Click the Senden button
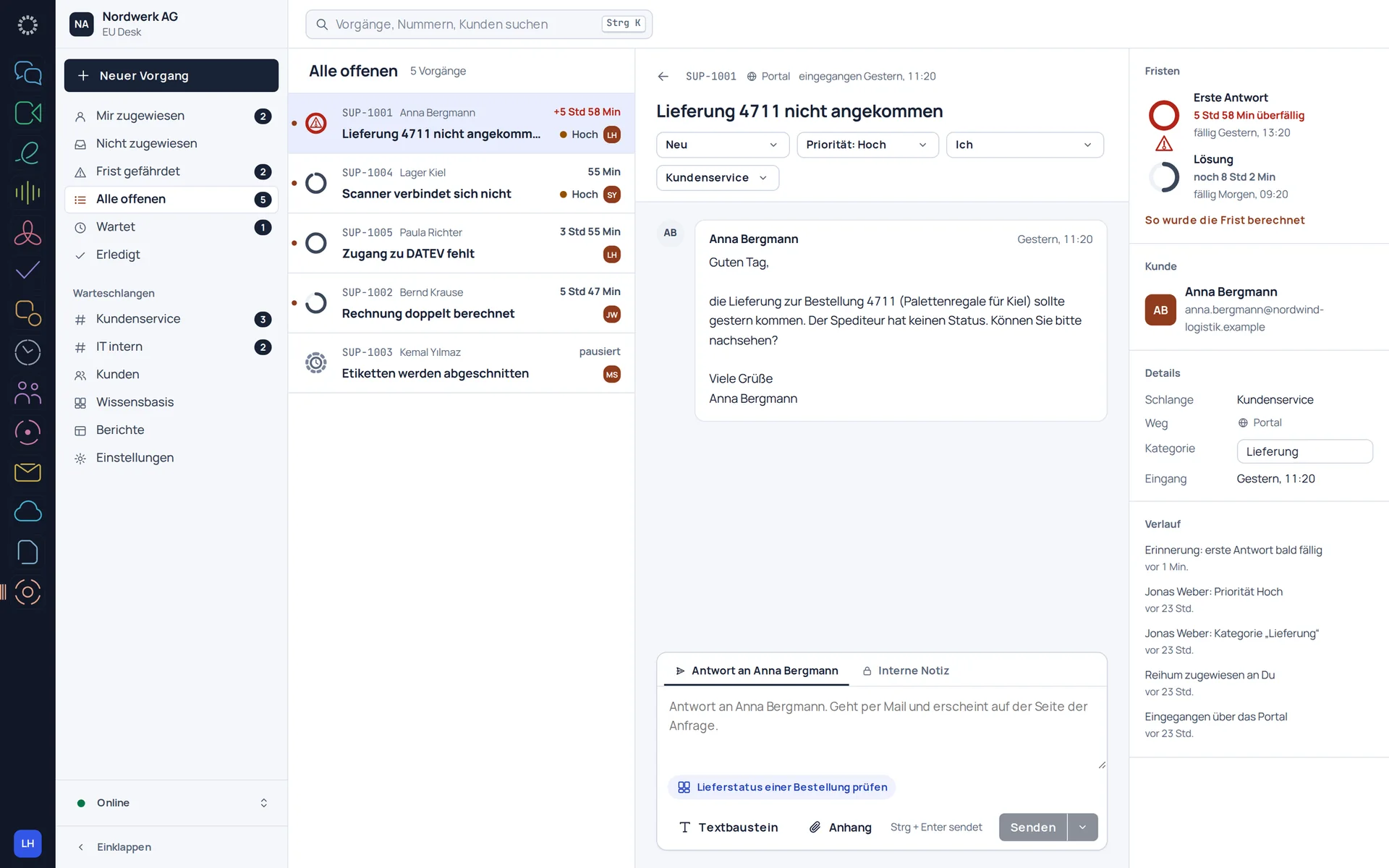The width and height of the screenshot is (1389, 868). coord(1033,827)
